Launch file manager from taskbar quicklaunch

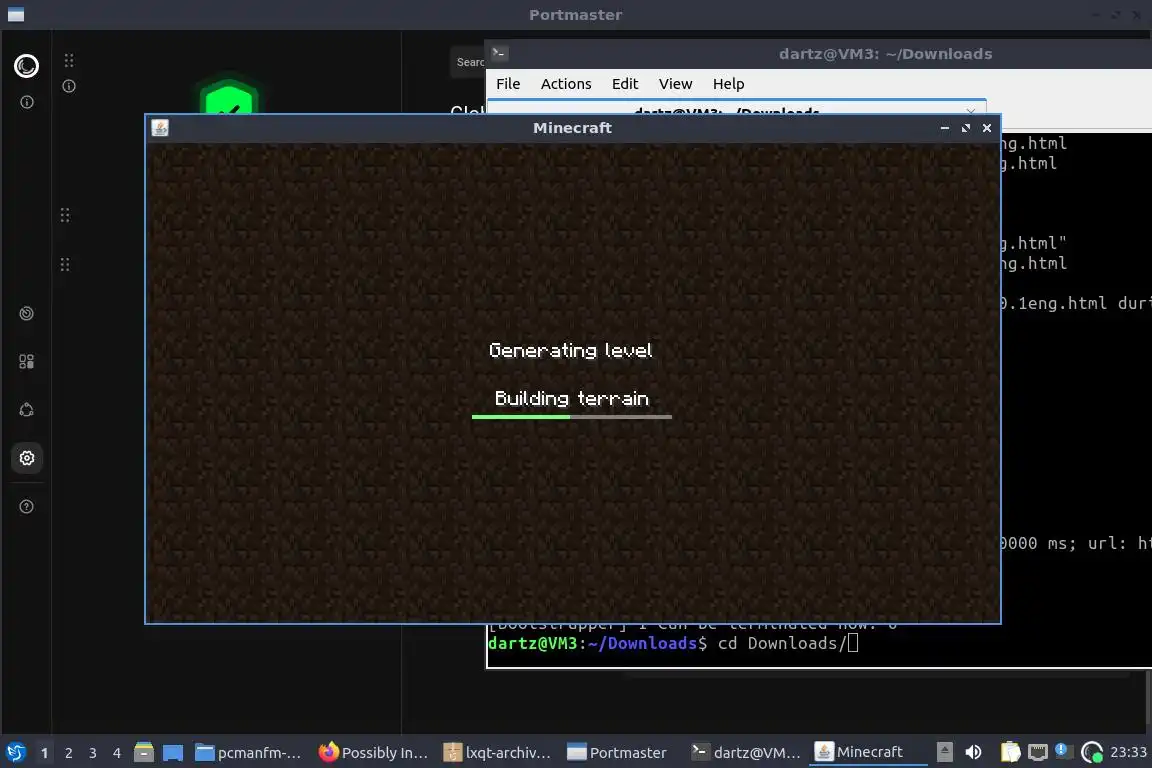144,752
